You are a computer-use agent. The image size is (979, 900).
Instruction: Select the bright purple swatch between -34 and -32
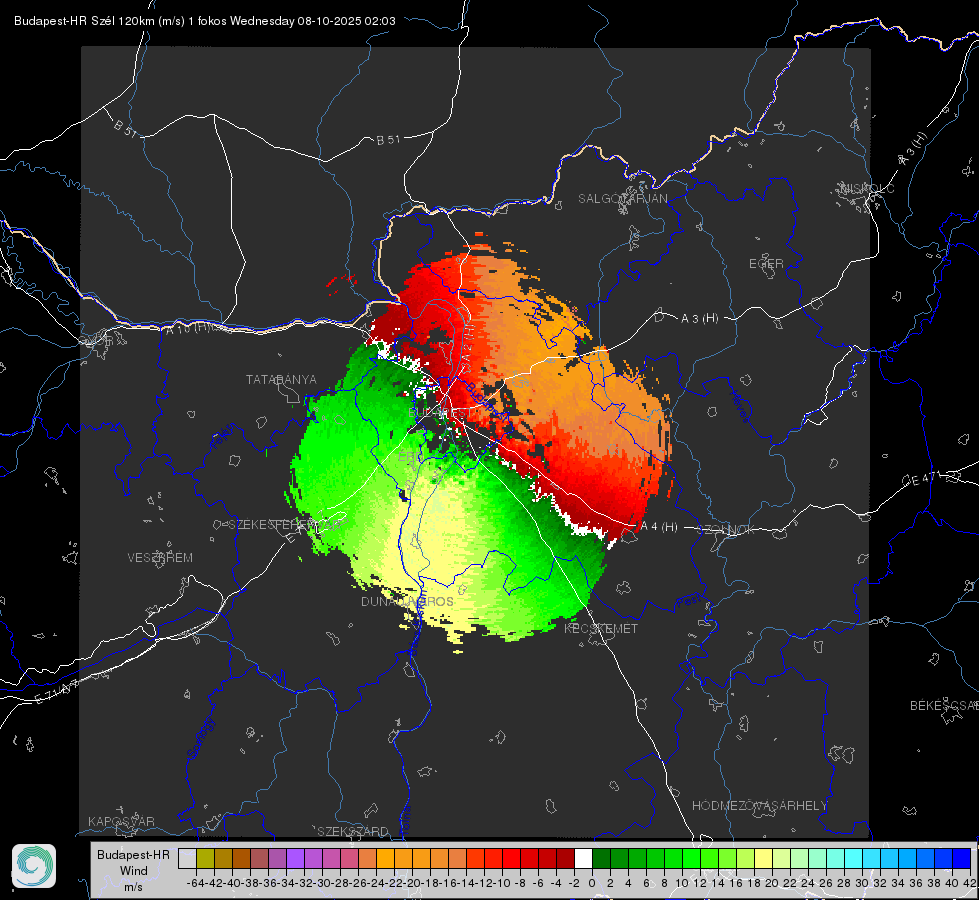click(295, 858)
